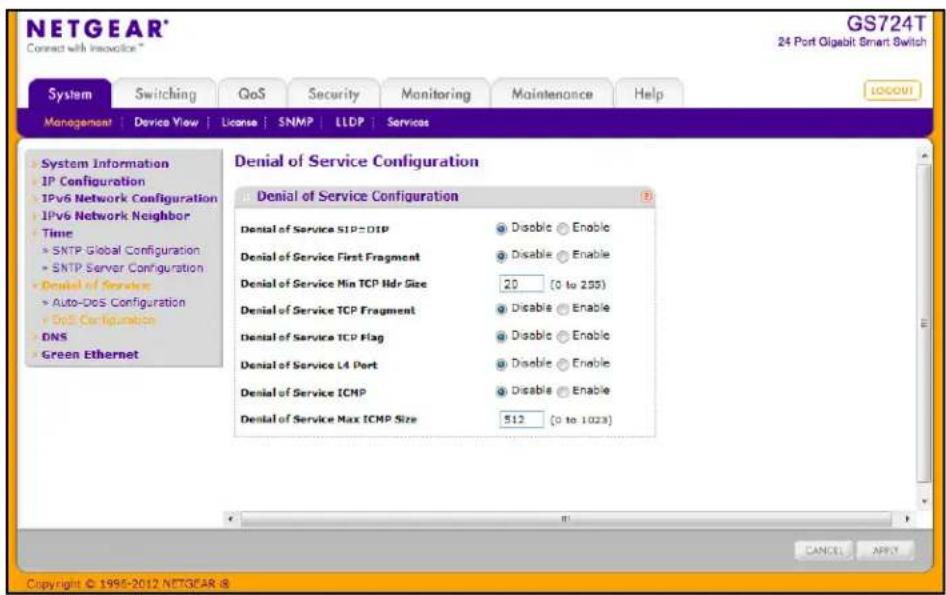Select the Device View submenu item
The image size is (946, 595).
166,122
